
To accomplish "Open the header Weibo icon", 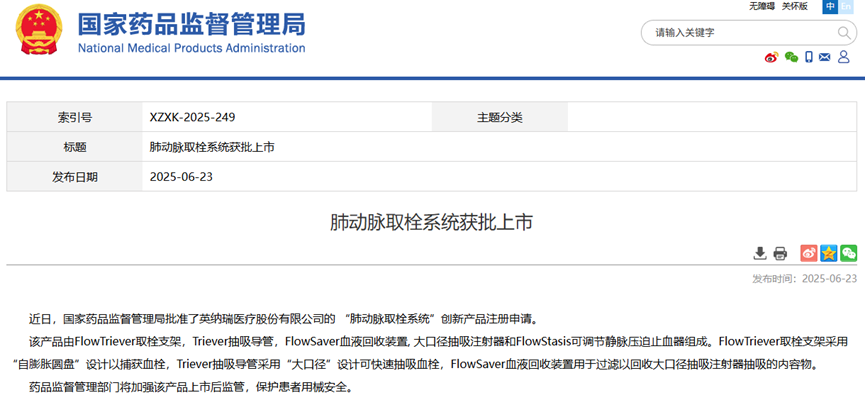I will (771, 57).
